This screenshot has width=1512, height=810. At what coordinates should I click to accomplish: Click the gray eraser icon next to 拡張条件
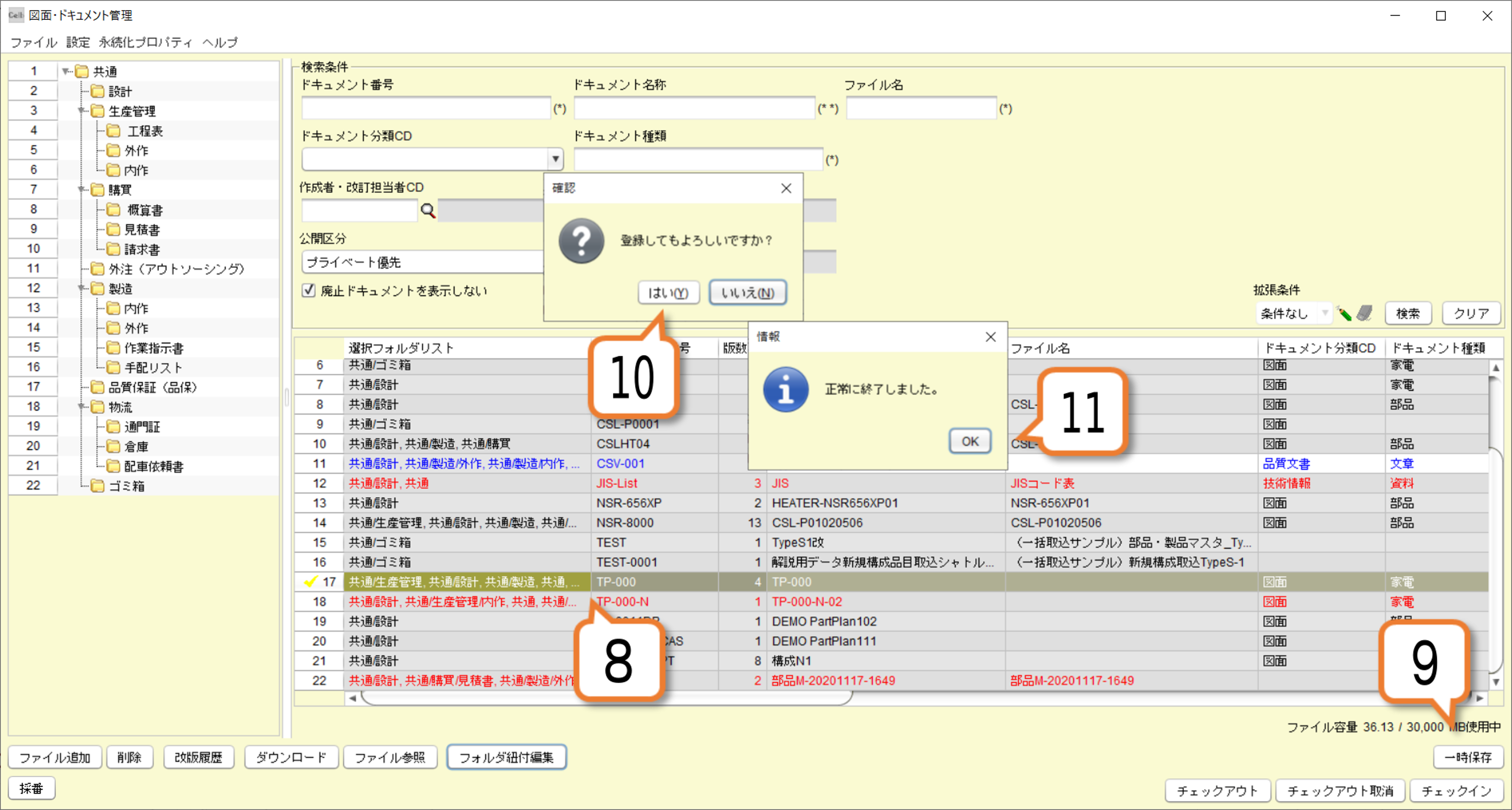click(x=1365, y=313)
